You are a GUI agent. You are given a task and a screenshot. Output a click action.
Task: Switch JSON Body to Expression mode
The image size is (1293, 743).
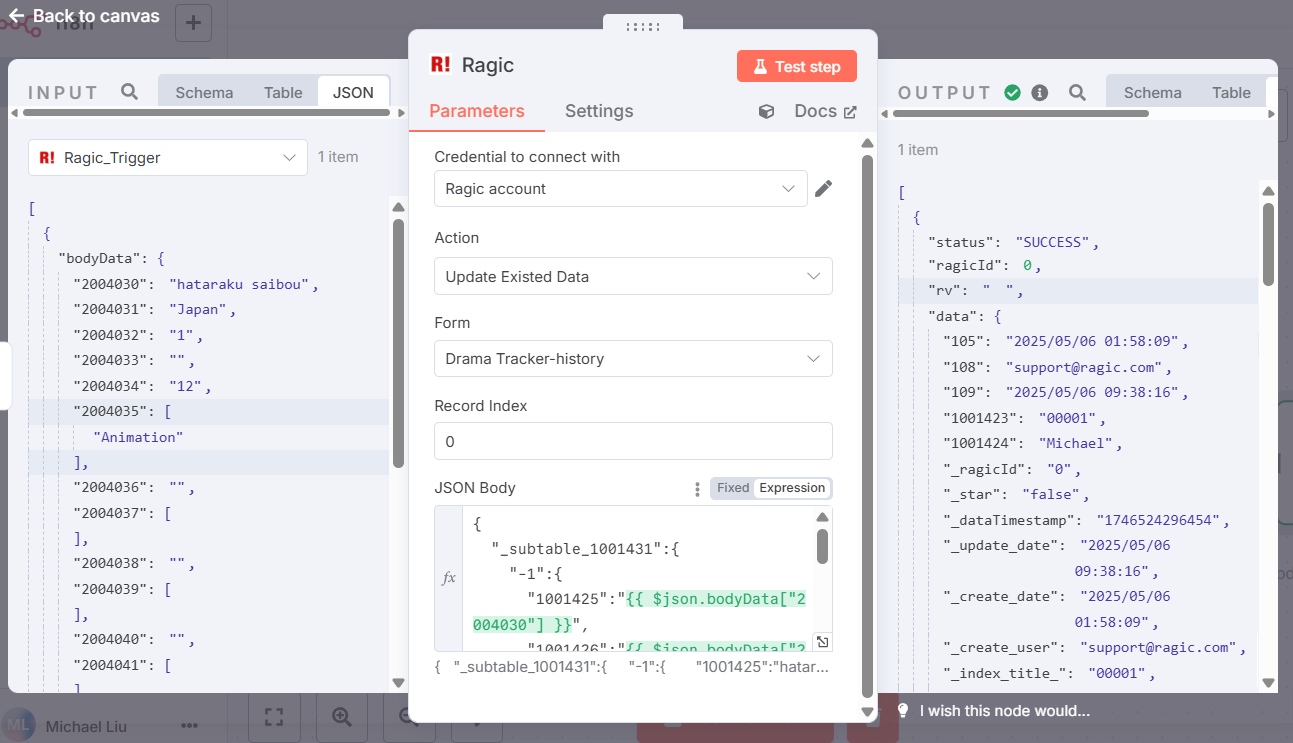tap(792, 488)
